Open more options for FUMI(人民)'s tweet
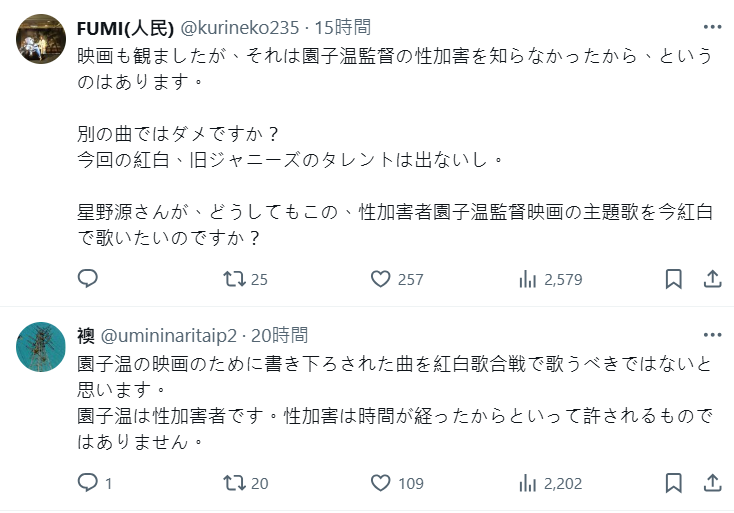 click(x=712, y=26)
